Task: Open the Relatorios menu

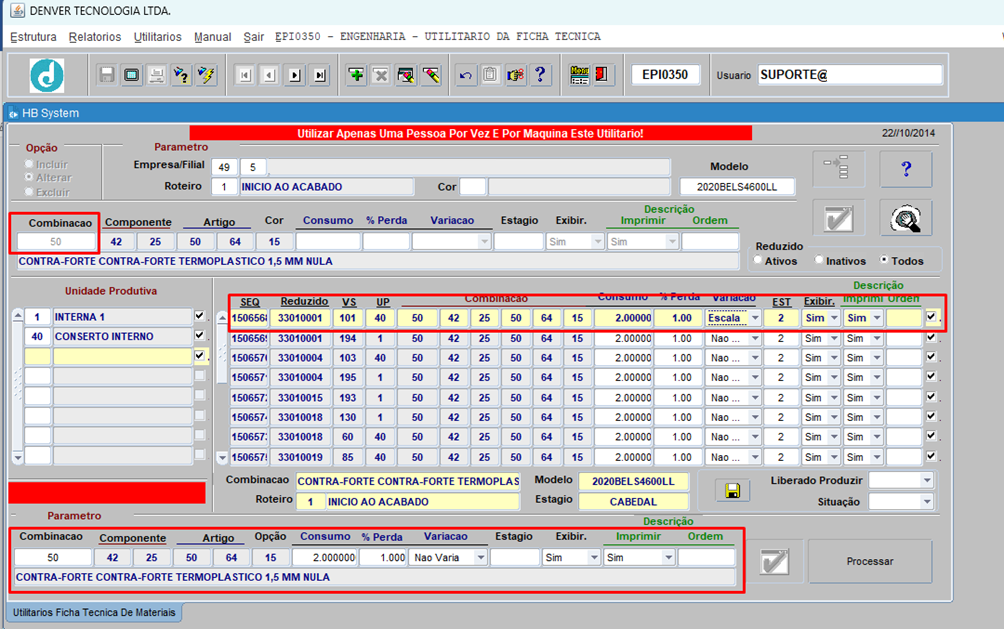Action: [95, 37]
